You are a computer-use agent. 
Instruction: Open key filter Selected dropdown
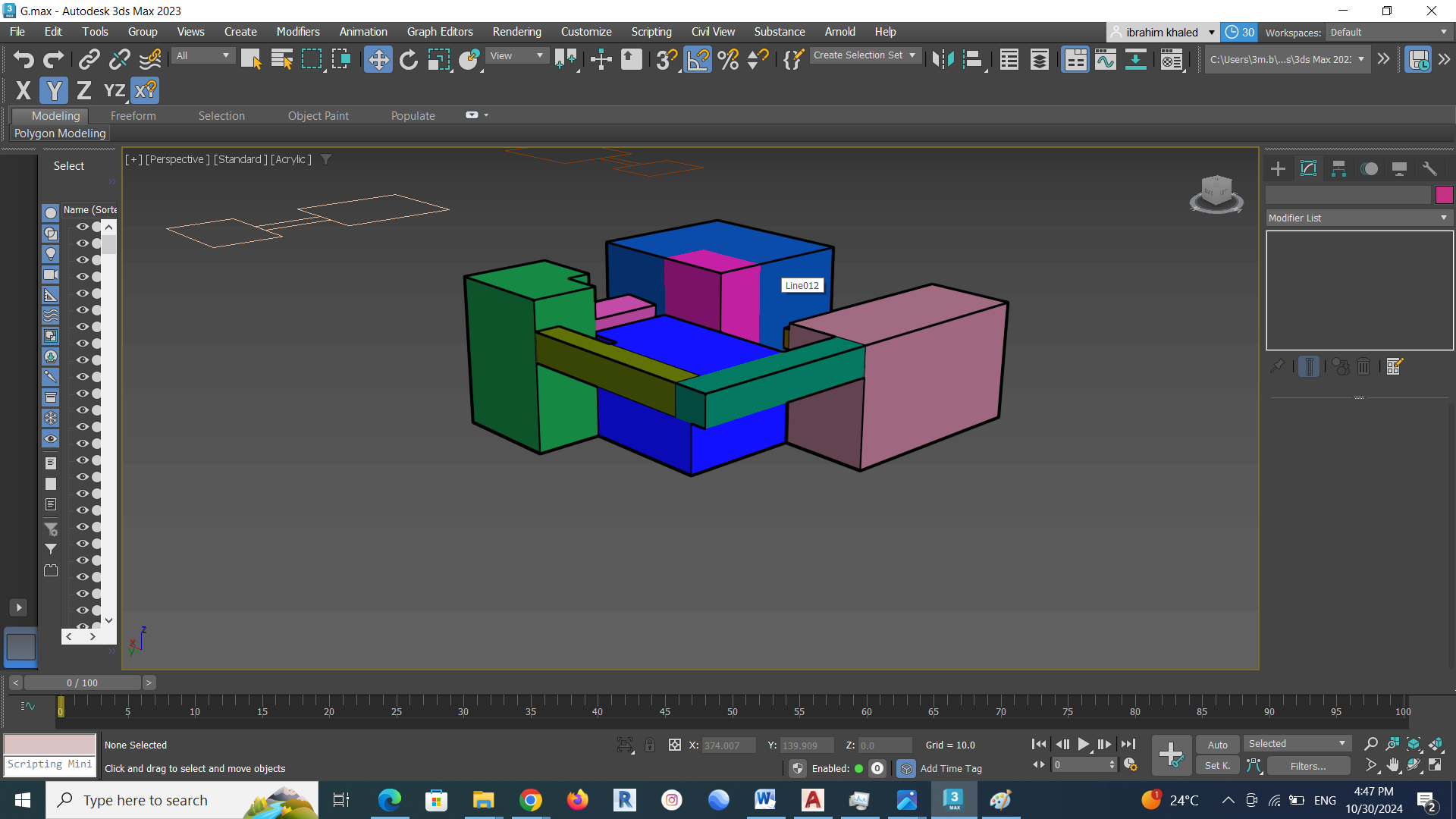(x=1297, y=744)
